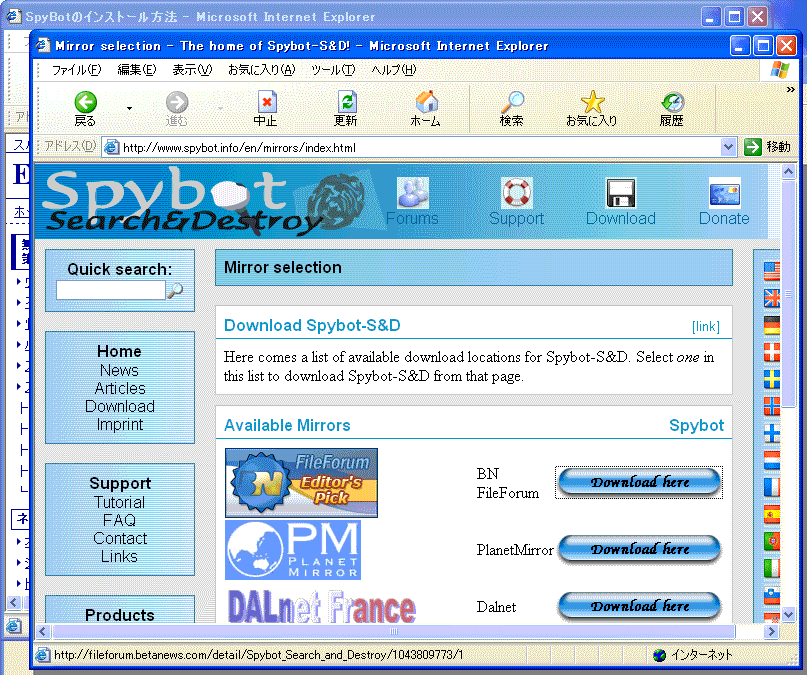Go back with the 戻る toolbar button
Image resolution: width=807 pixels, height=675 pixels.
(85, 109)
